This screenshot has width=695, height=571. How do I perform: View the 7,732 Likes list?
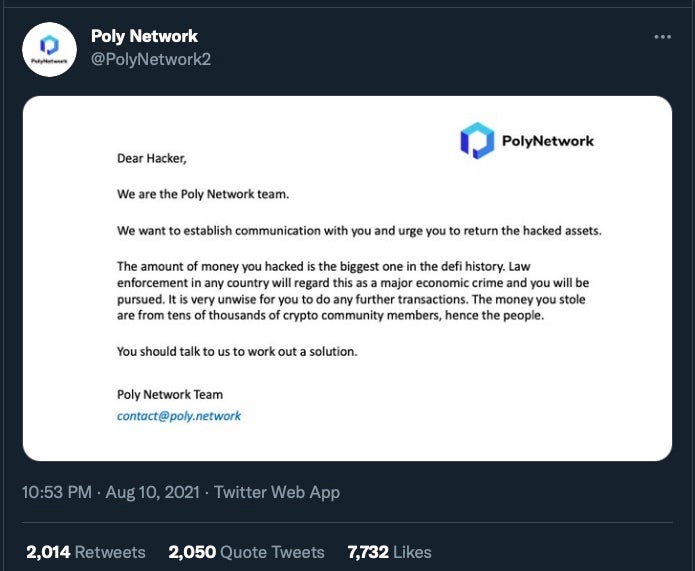click(389, 552)
